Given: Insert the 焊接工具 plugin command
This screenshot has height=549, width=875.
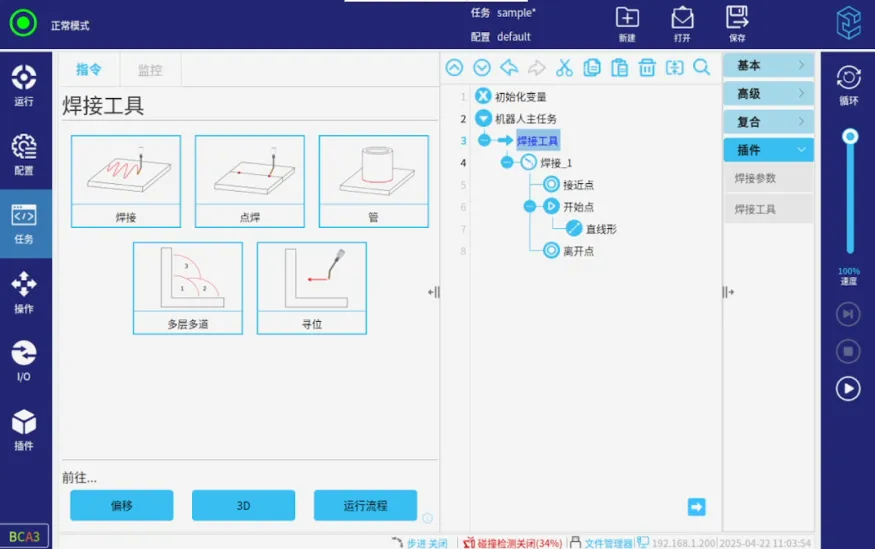Looking at the screenshot, I should 768,209.
